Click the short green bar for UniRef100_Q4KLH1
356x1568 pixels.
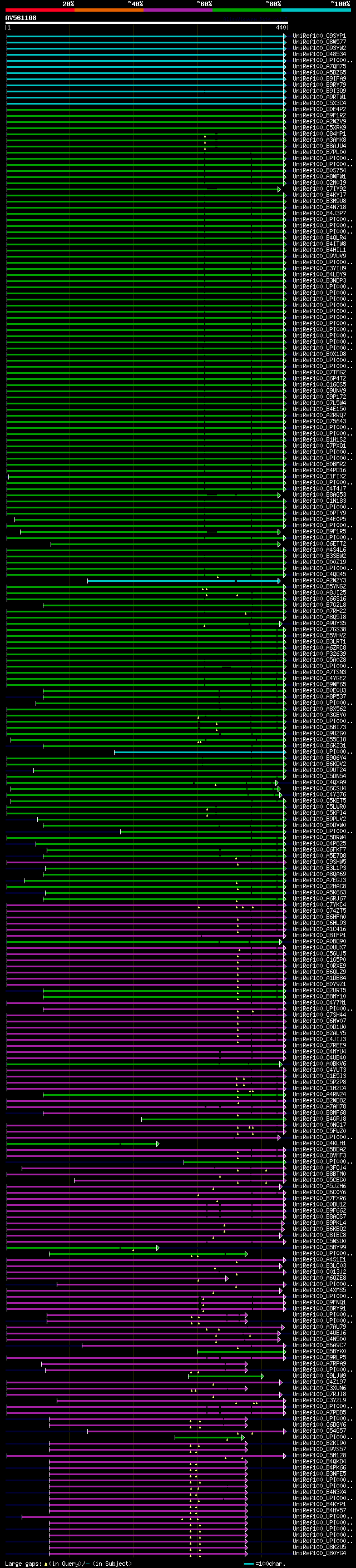click(83, 1144)
